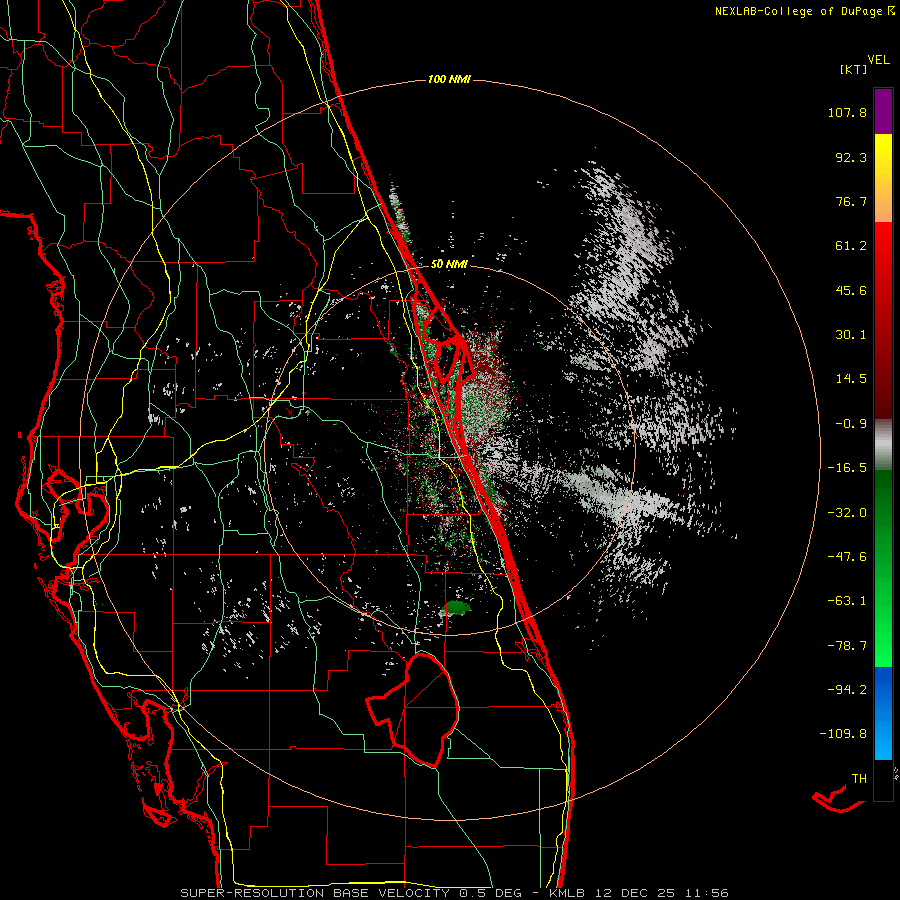Click the [KT] units label
This screenshot has width=900, height=900.
(854, 69)
